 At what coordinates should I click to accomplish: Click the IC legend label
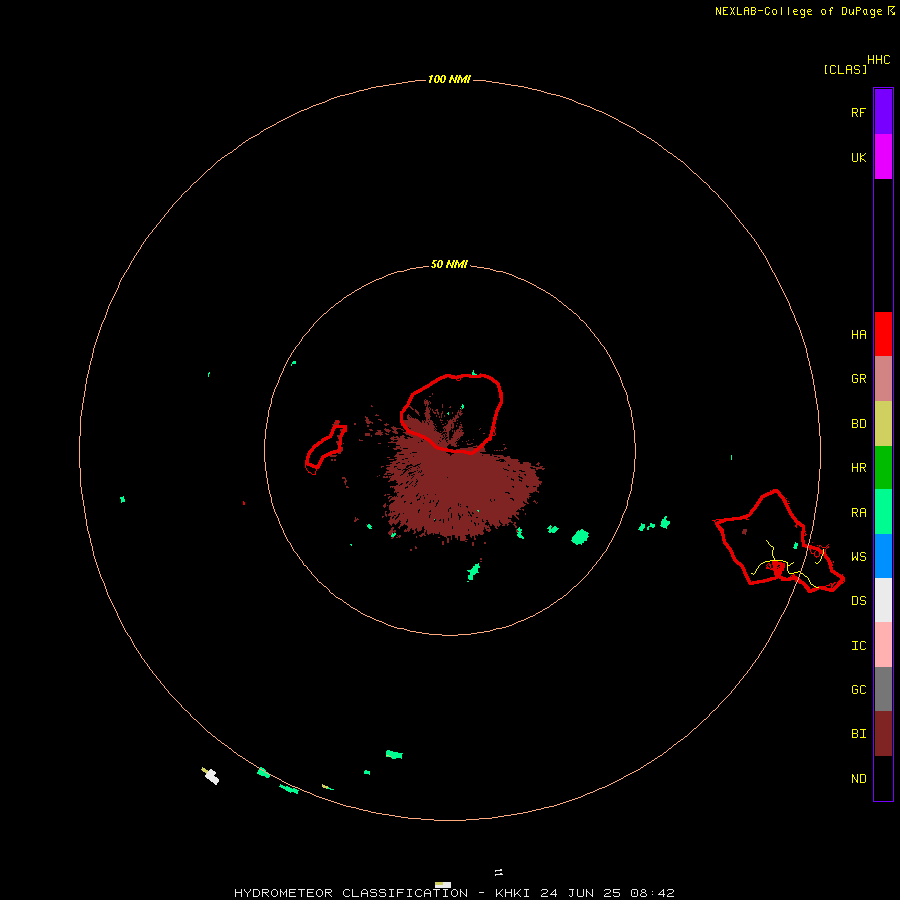[x=858, y=646]
